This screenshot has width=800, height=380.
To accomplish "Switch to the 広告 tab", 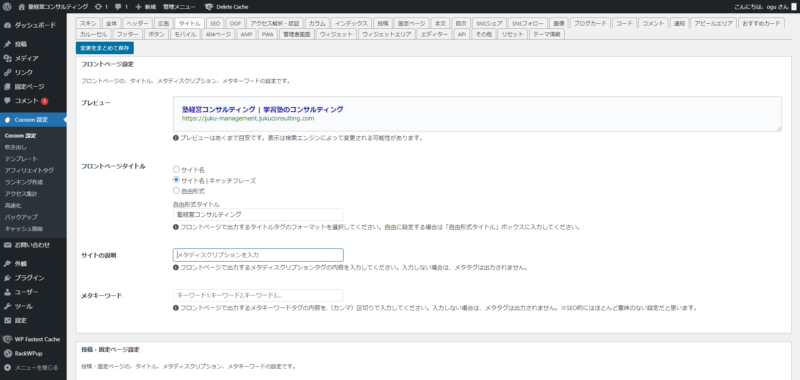I will point(163,23).
